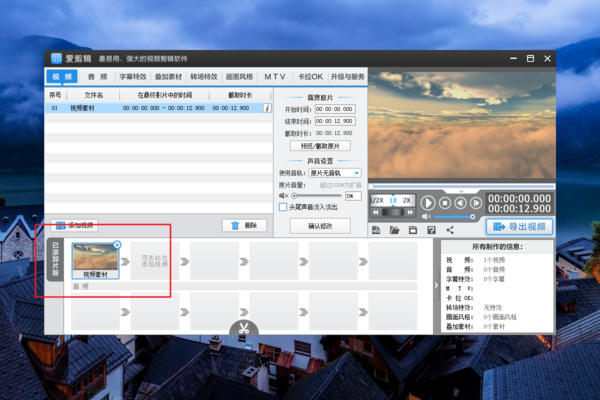Select 1X playback speed

393,200
